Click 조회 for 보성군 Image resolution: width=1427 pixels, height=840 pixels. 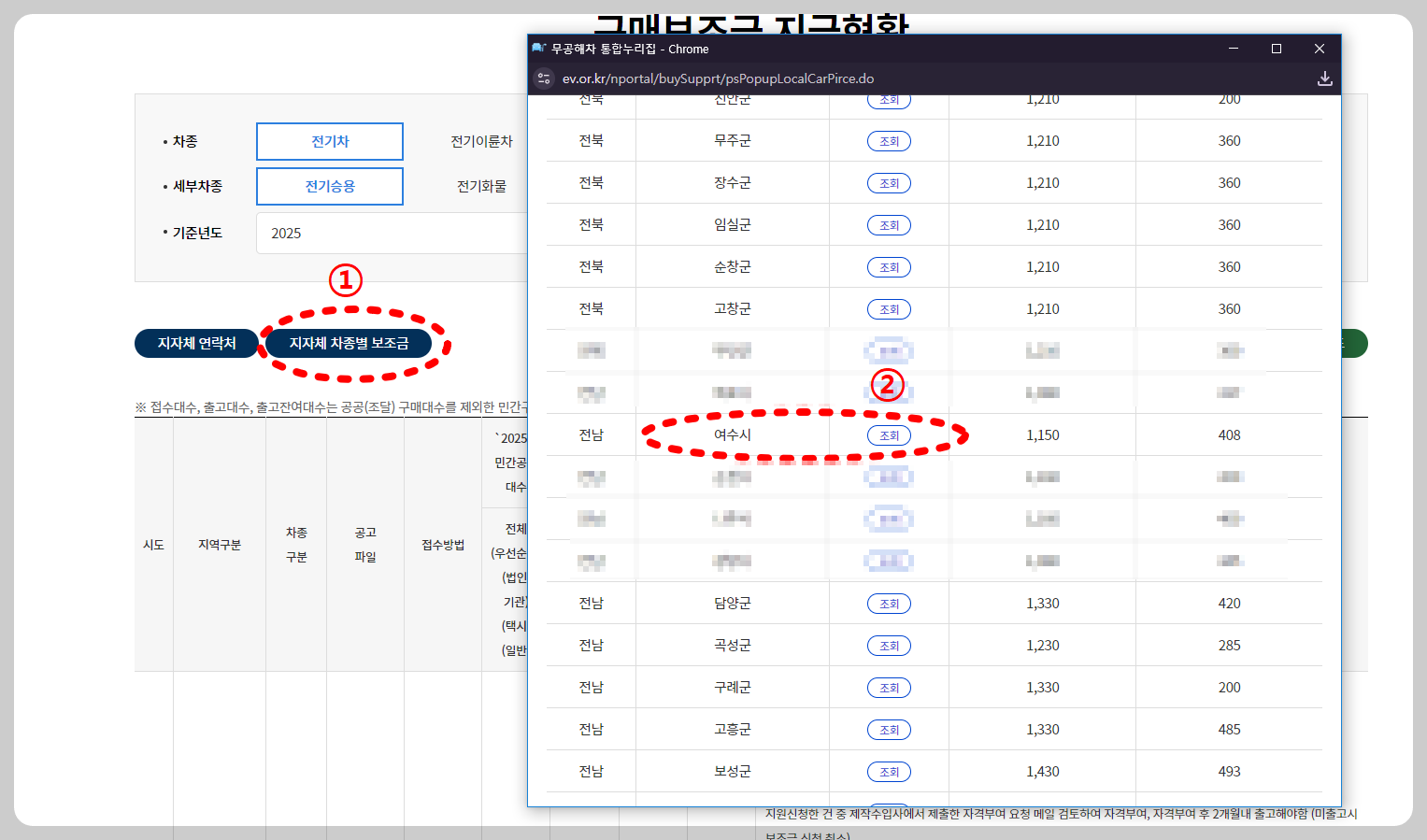[x=889, y=771]
